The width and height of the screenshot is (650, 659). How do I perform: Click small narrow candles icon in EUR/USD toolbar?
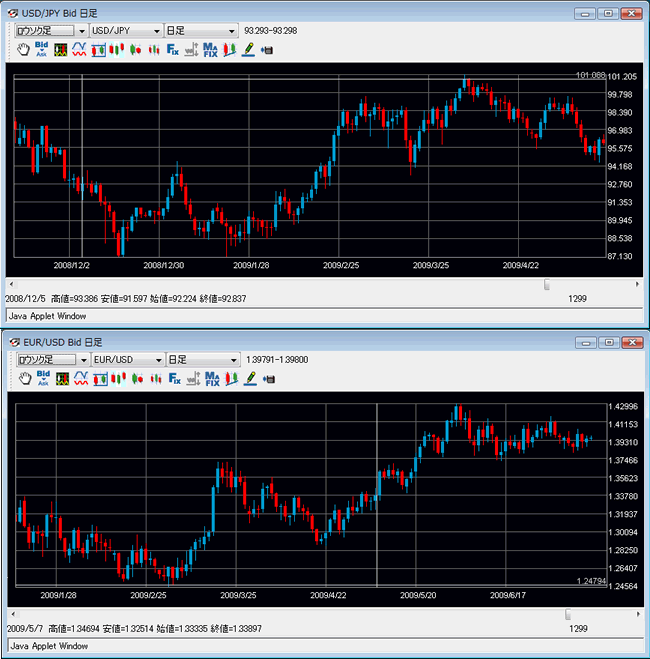[156, 379]
